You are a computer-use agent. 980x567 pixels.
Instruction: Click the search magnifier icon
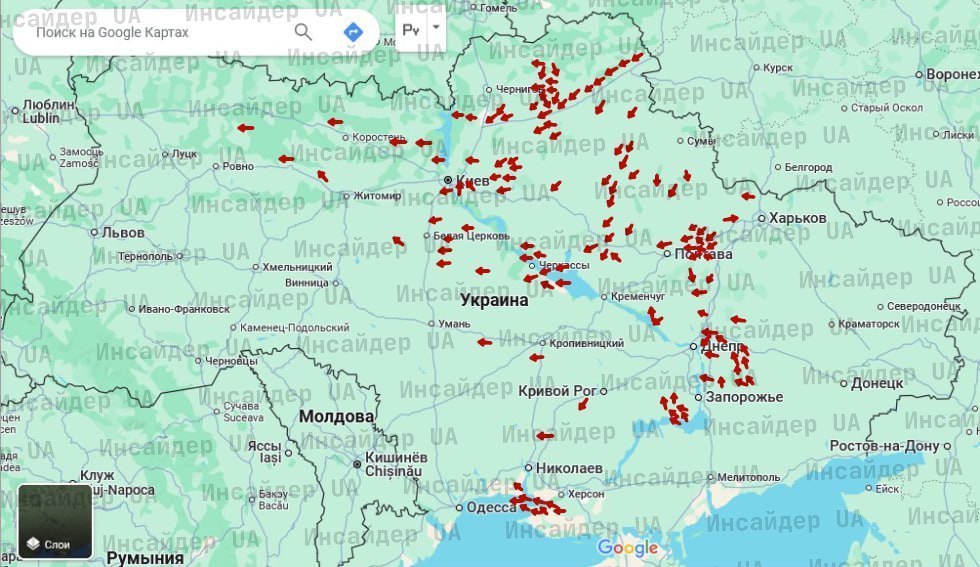coord(303,32)
